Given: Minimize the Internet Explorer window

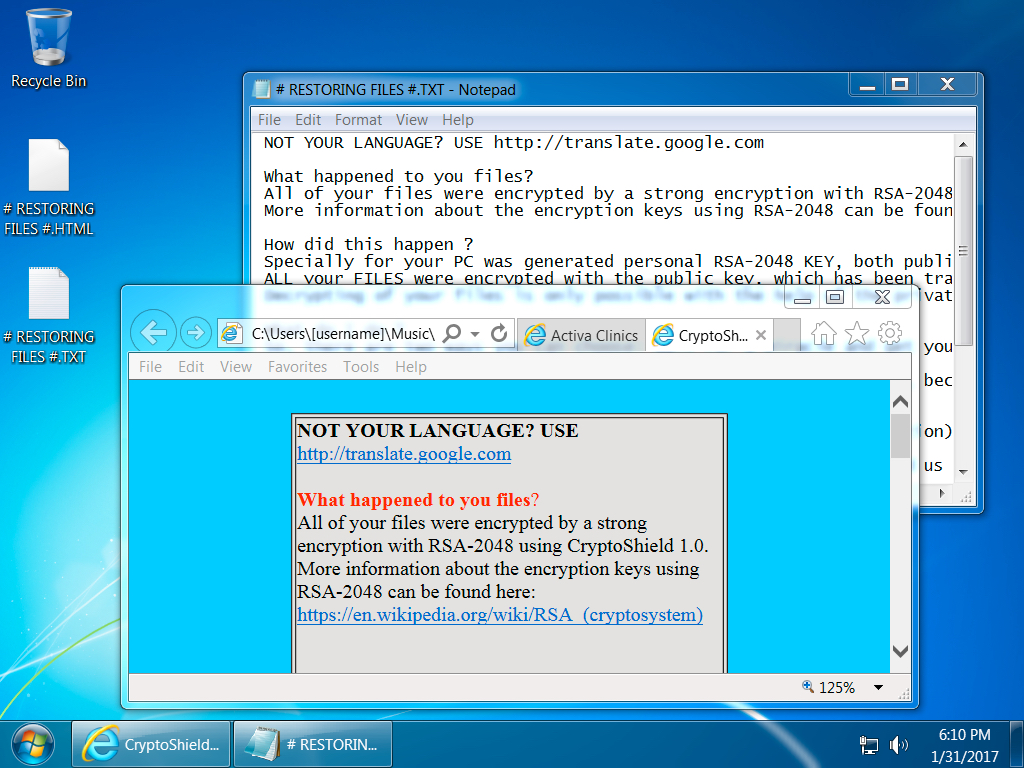Looking at the screenshot, I should 803,298.
